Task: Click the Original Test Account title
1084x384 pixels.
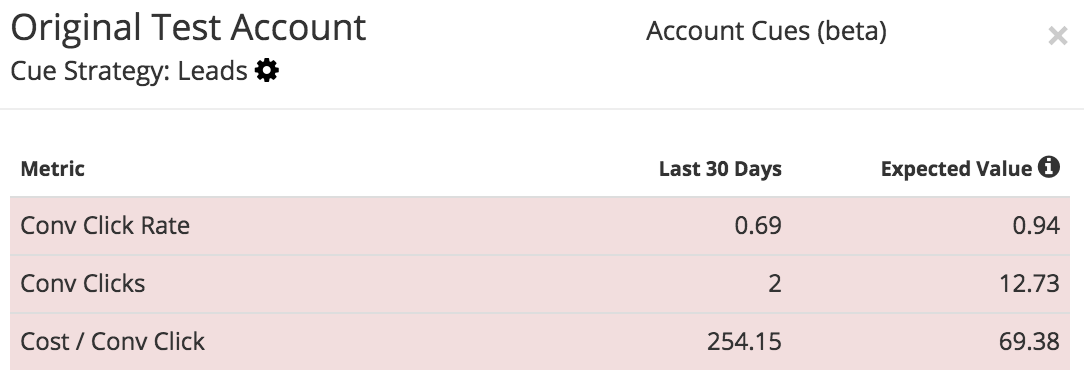Action: click(x=189, y=28)
